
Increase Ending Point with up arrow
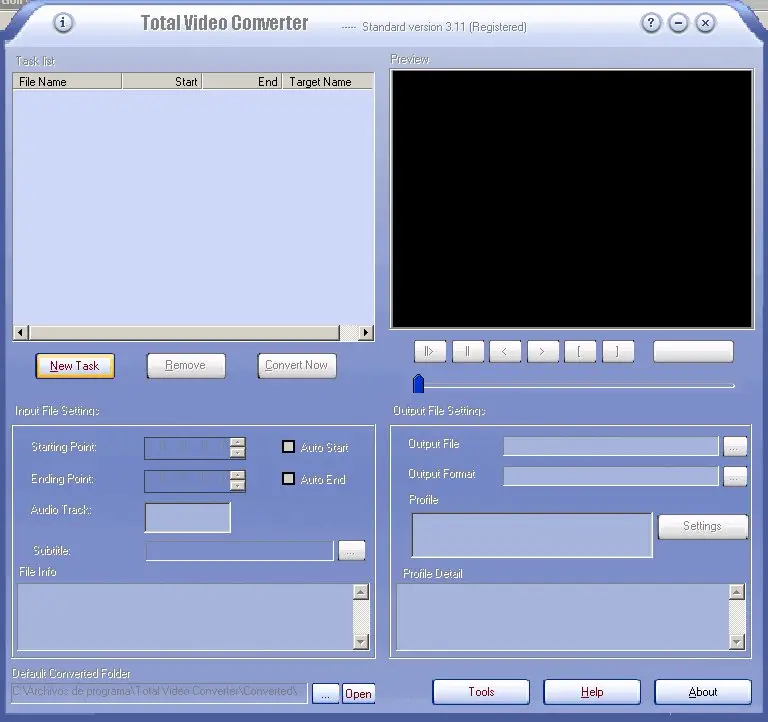[x=238, y=475]
